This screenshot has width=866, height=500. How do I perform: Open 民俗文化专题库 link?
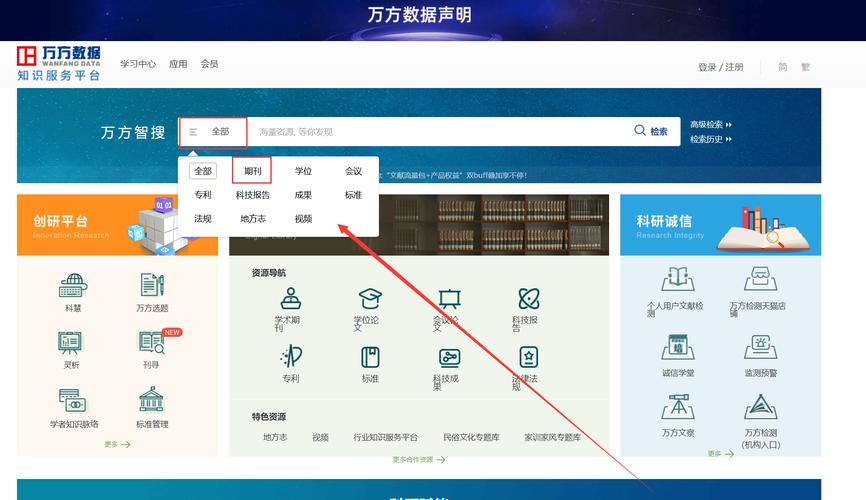point(471,437)
